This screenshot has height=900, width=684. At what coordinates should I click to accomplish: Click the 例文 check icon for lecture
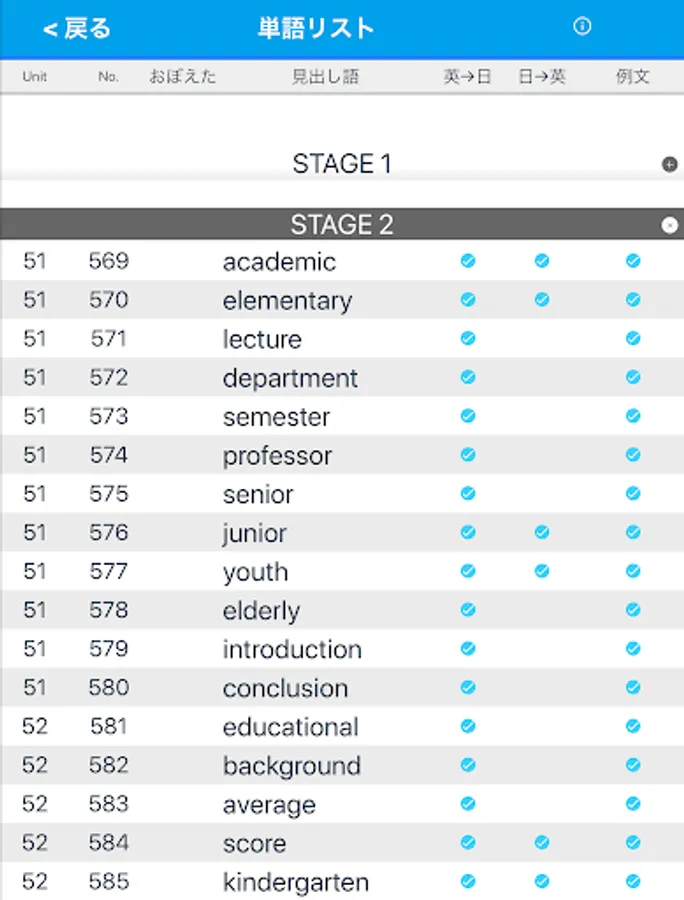click(x=633, y=339)
